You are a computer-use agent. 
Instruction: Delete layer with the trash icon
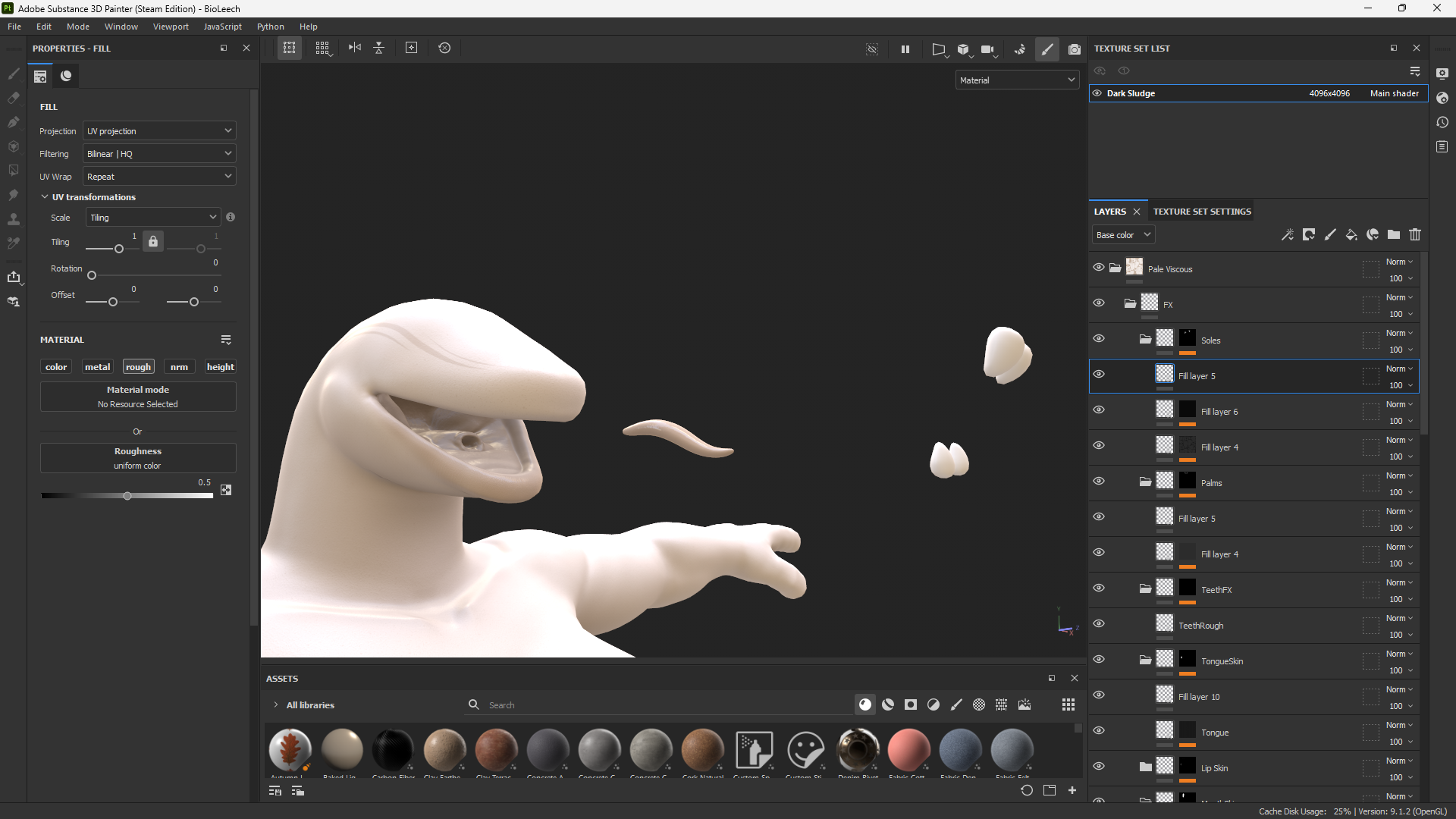[x=1415, y=235]
